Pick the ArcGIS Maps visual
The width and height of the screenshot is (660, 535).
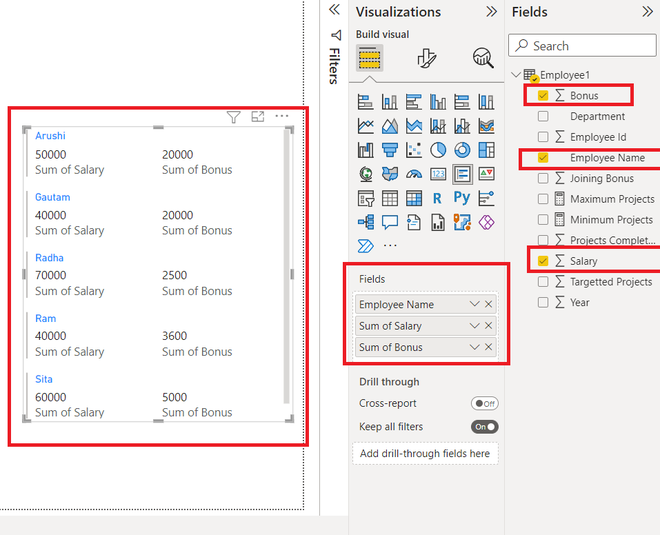[462, 222]
